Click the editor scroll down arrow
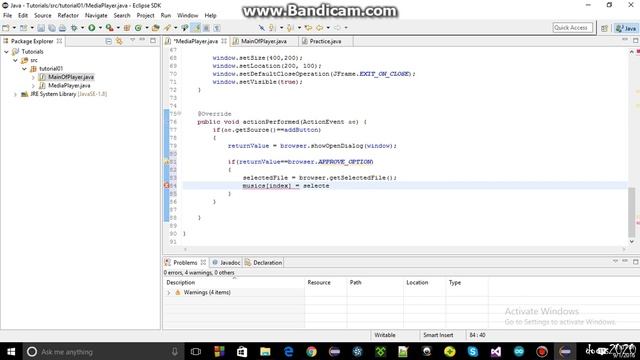This screenshot has width=640, height=360. pos(631,242)
